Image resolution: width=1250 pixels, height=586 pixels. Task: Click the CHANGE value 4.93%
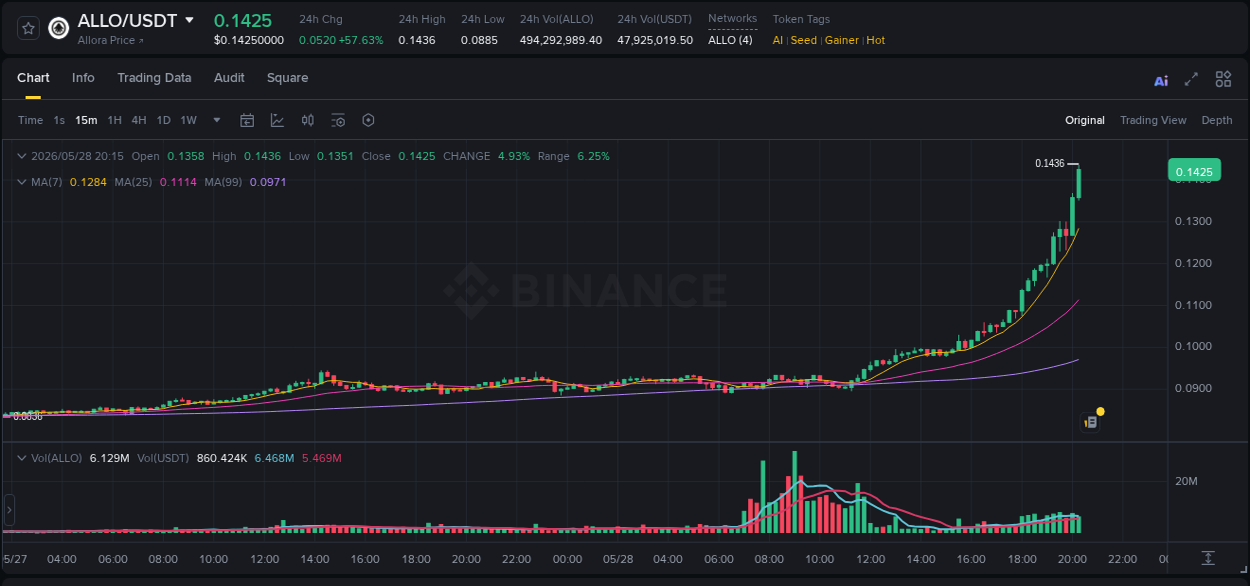[x=514, y=156]
